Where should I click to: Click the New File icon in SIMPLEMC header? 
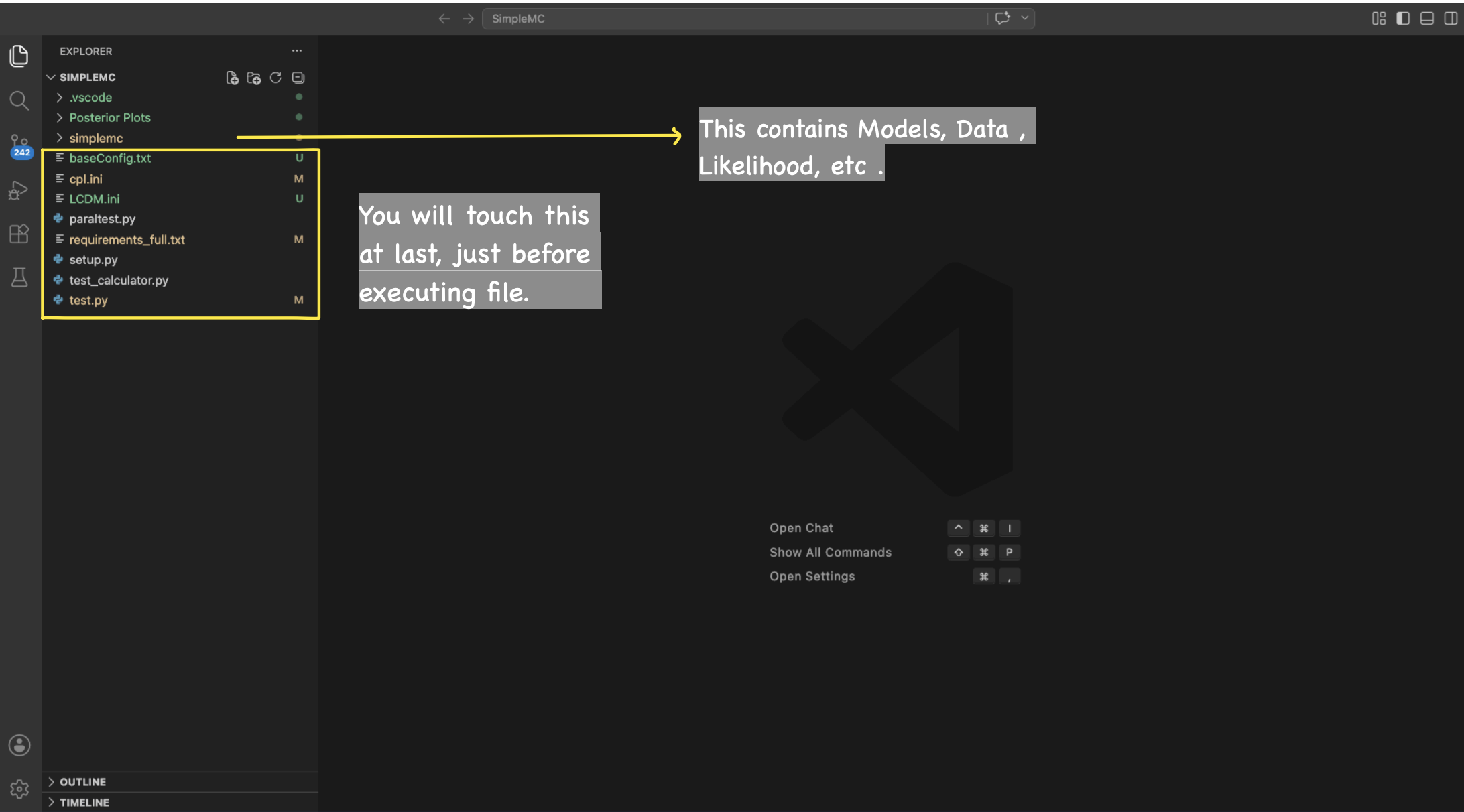point(232,78)
